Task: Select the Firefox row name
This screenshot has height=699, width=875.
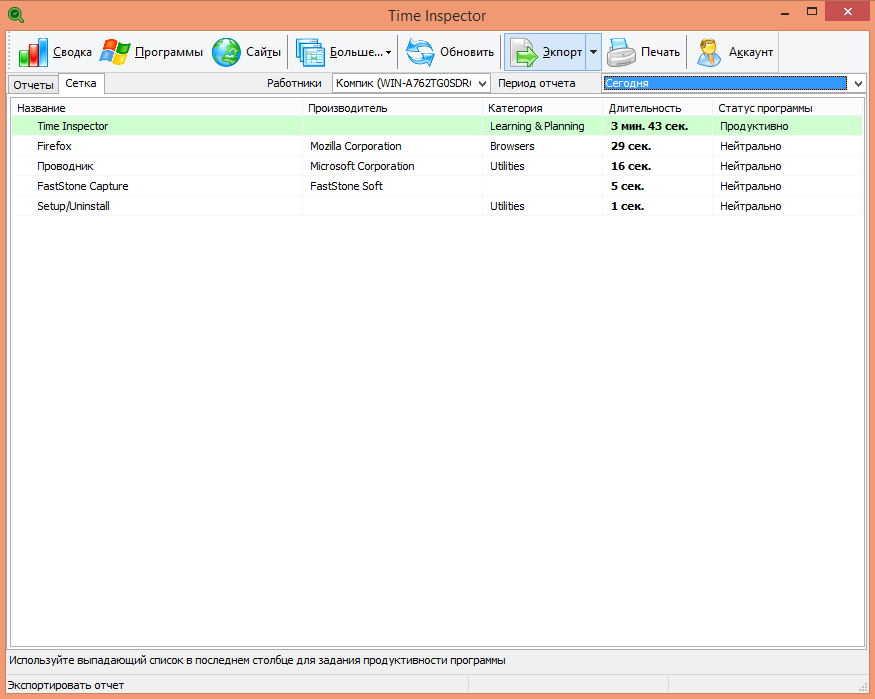Action: [54, 146]
